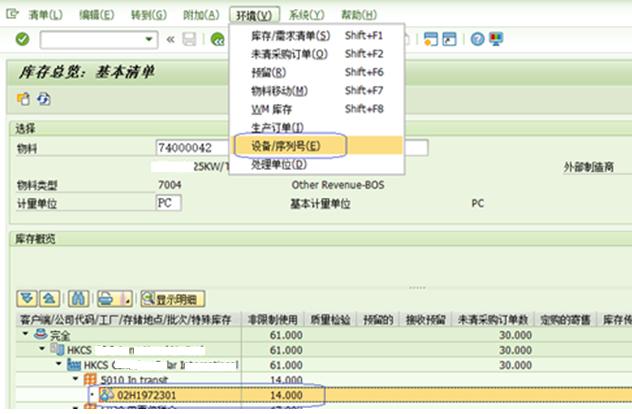Click the binoculars find icon

78,299
